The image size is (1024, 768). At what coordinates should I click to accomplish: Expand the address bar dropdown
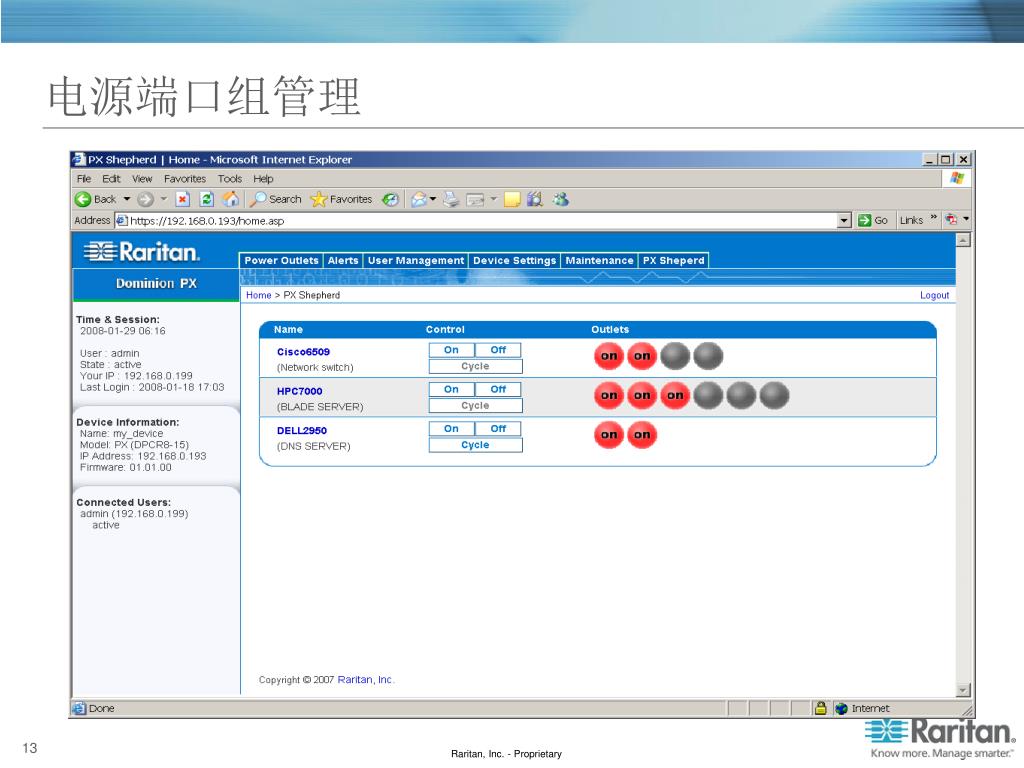tap(844, 221)
